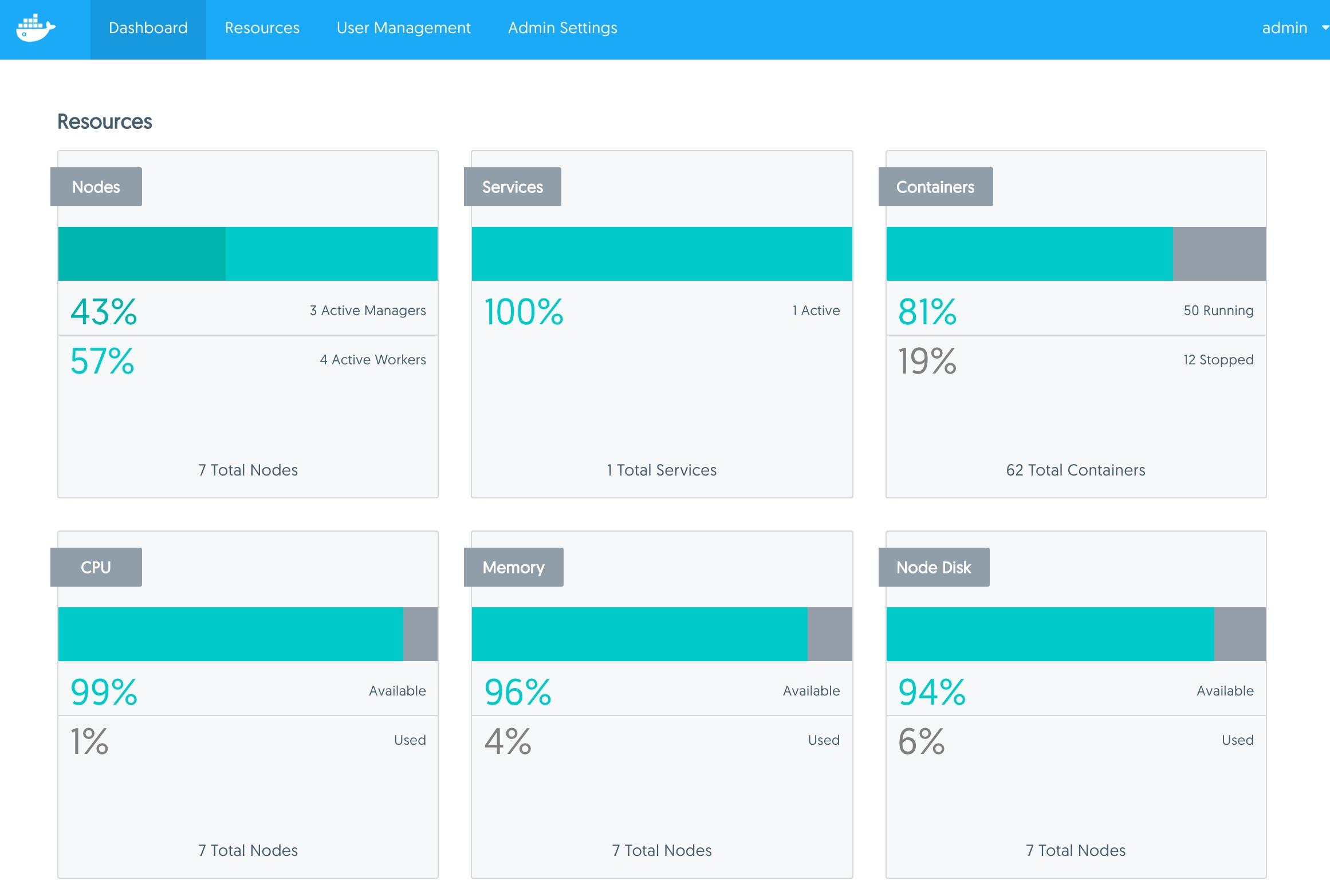
Task: Click the Node Disk card label
Action: tap(934, 567)
